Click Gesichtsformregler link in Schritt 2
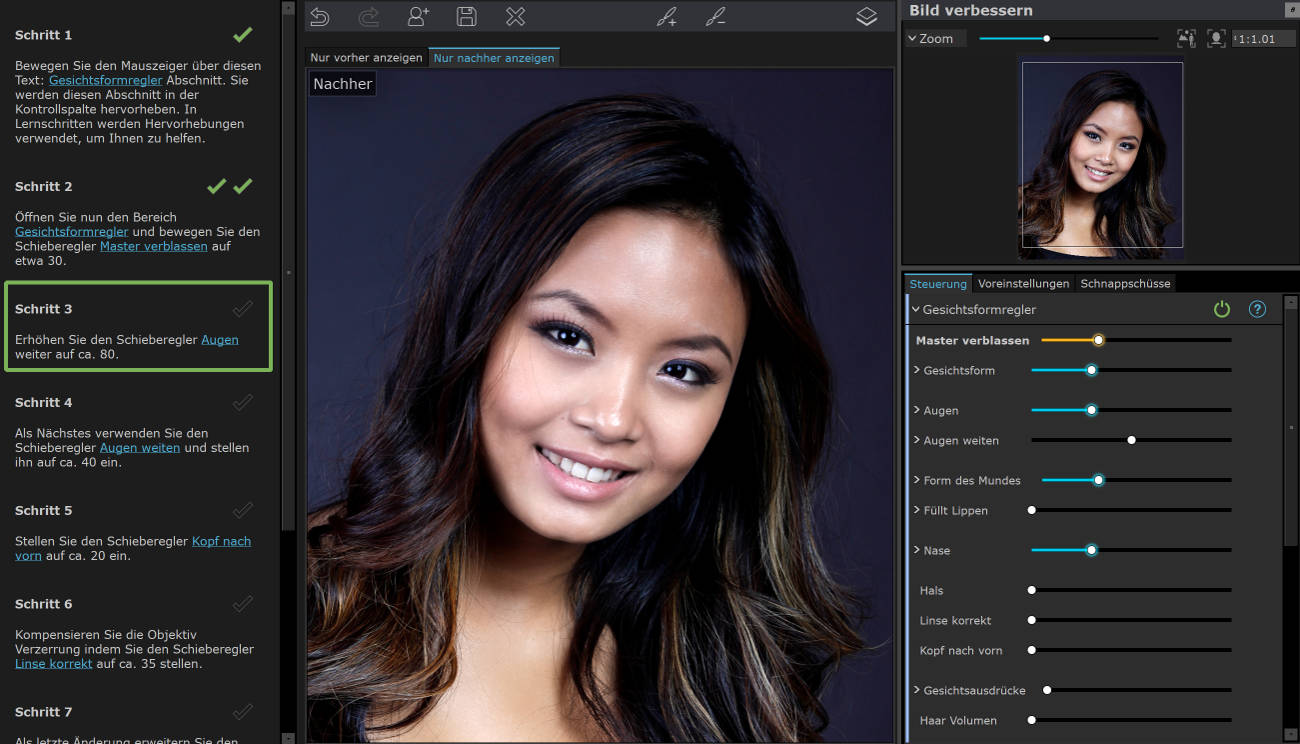 [x=72, y=232]
